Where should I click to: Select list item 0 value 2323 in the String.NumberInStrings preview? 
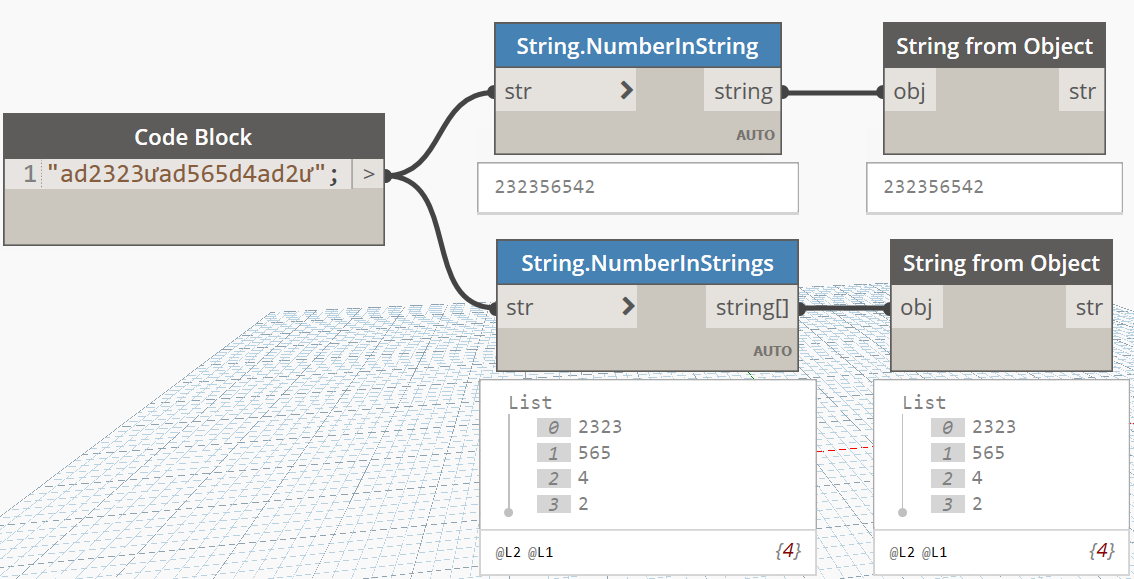[599, 427]
